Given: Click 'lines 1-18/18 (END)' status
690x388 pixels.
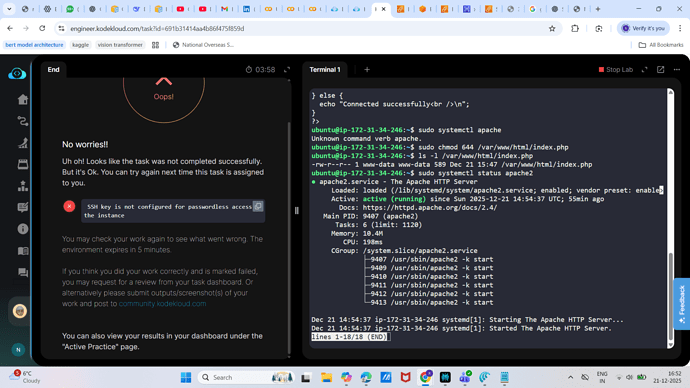Looking at the screenshot, I should pos(349,337).
